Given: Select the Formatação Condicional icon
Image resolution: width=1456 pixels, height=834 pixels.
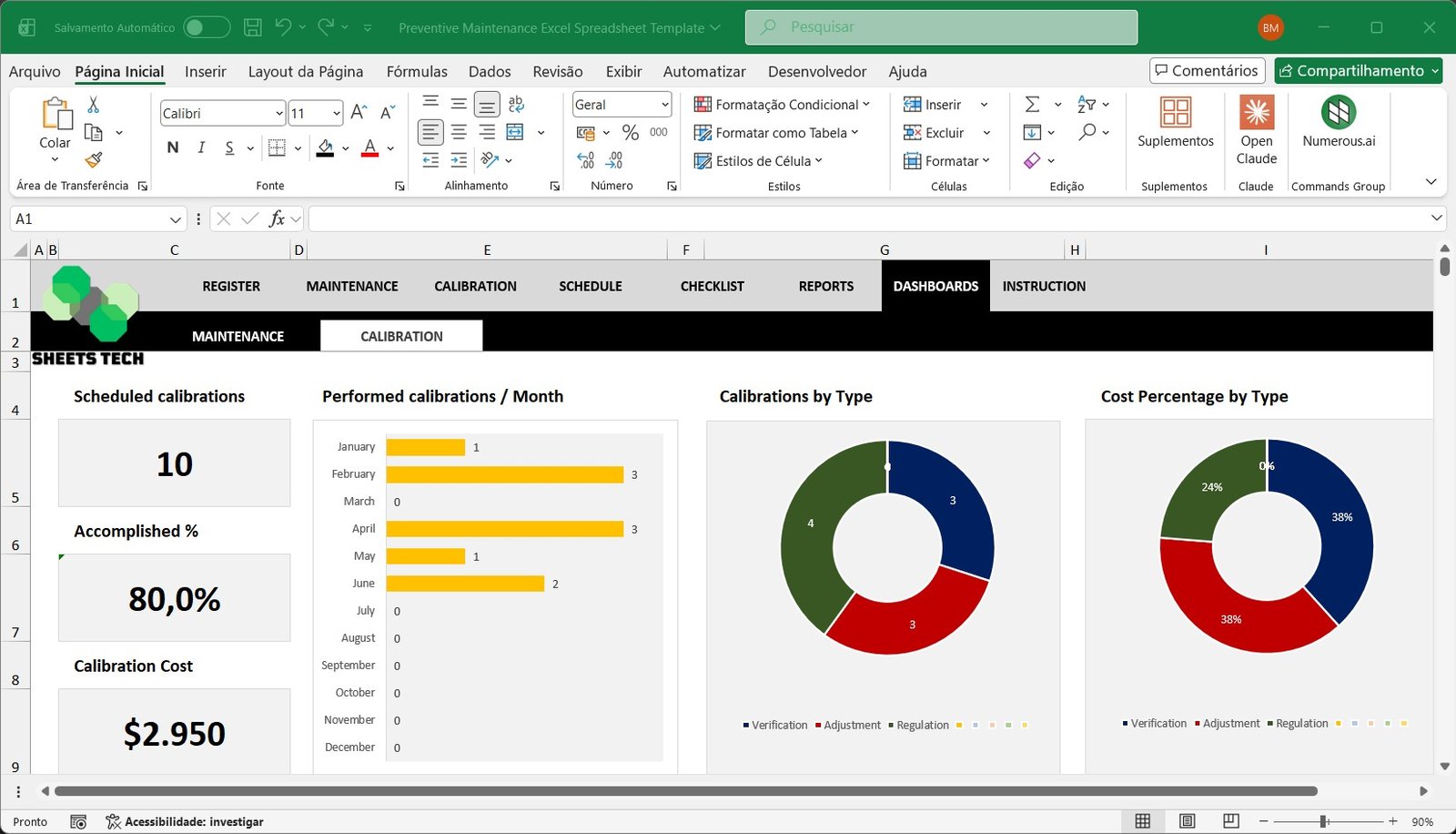Looking at the screenshot, I should coord(702,104).
